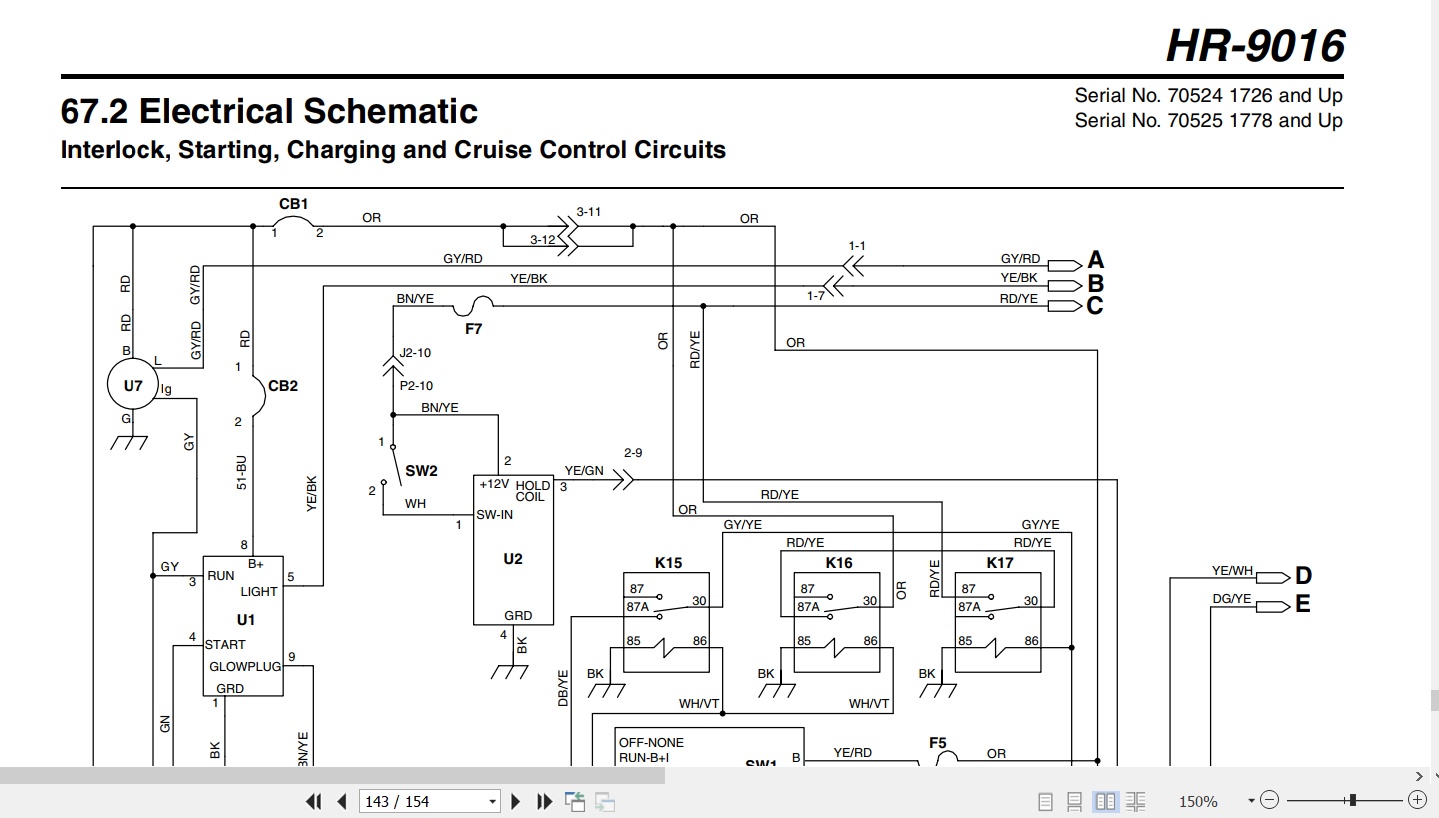Click the zoom slider handle
Image resolution: width=1439 pixels, height=818 pixels.
[1353, 800]
